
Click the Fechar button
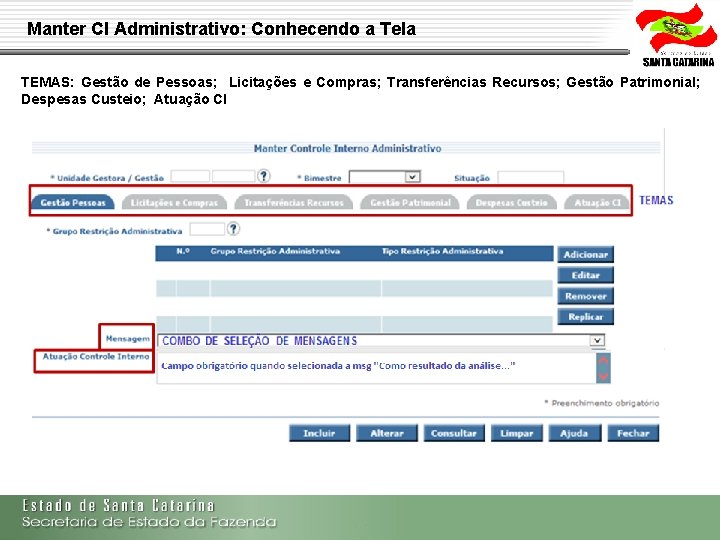(x=633, y=433)
